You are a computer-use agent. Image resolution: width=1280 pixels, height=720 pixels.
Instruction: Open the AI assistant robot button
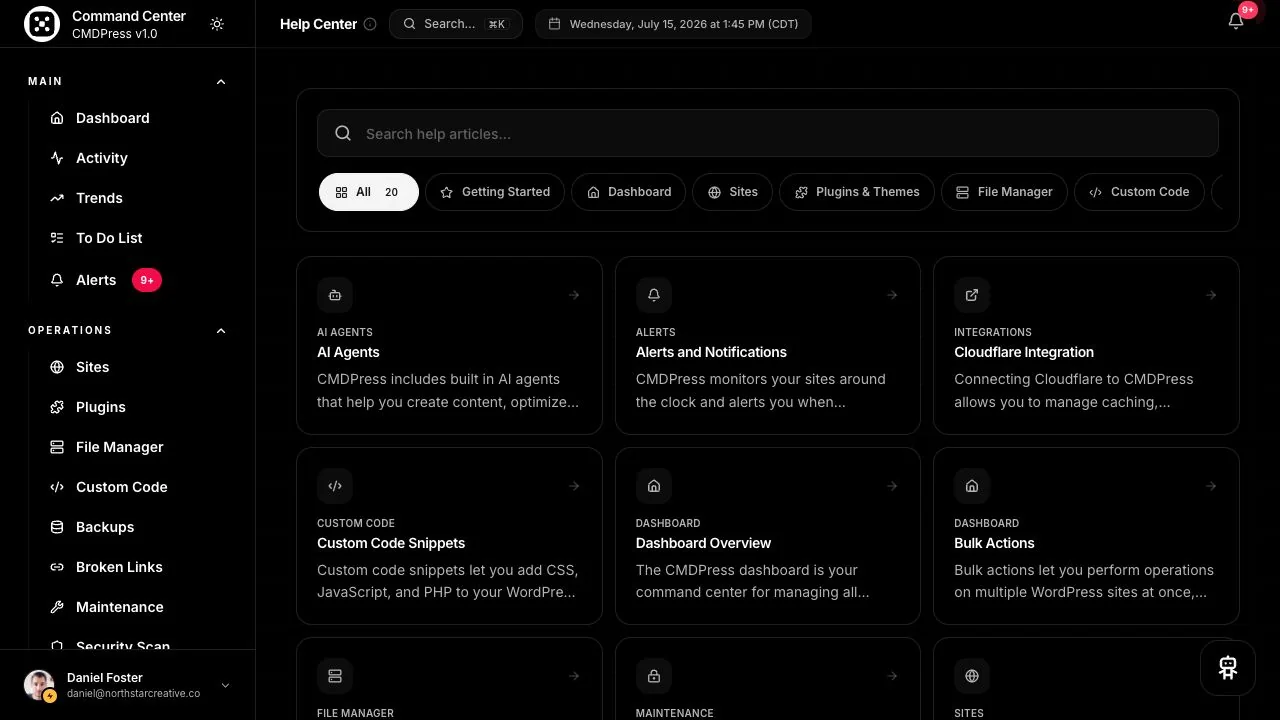pos(1228,668)
